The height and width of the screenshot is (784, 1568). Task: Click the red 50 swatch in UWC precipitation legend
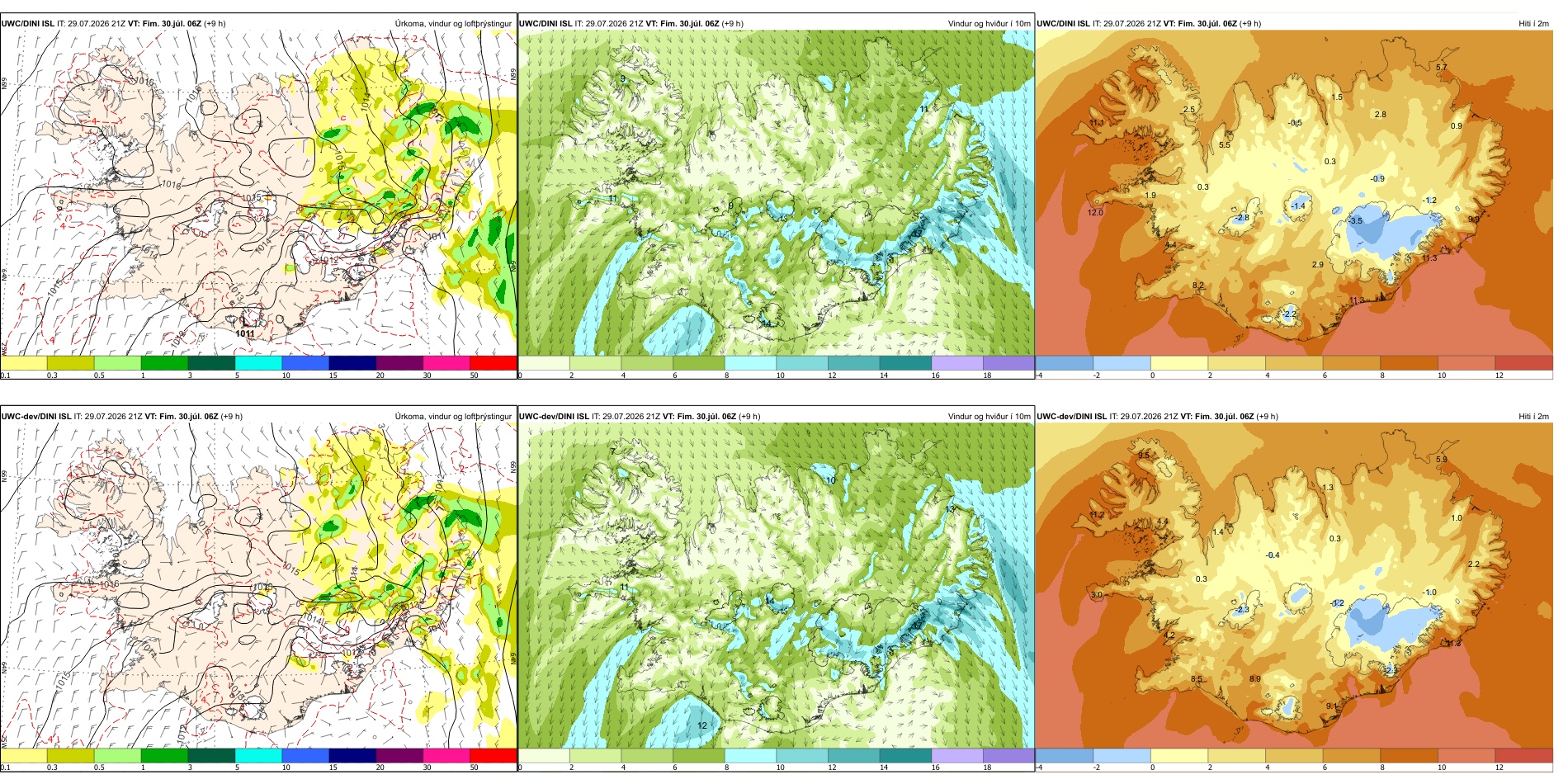click(494, 363)
